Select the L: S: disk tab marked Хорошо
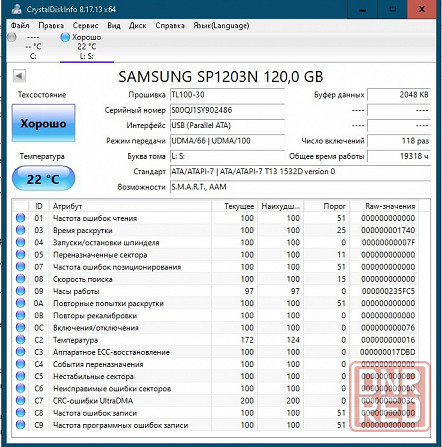This screenshot has width=442, height=447. (x=86, y=47)
